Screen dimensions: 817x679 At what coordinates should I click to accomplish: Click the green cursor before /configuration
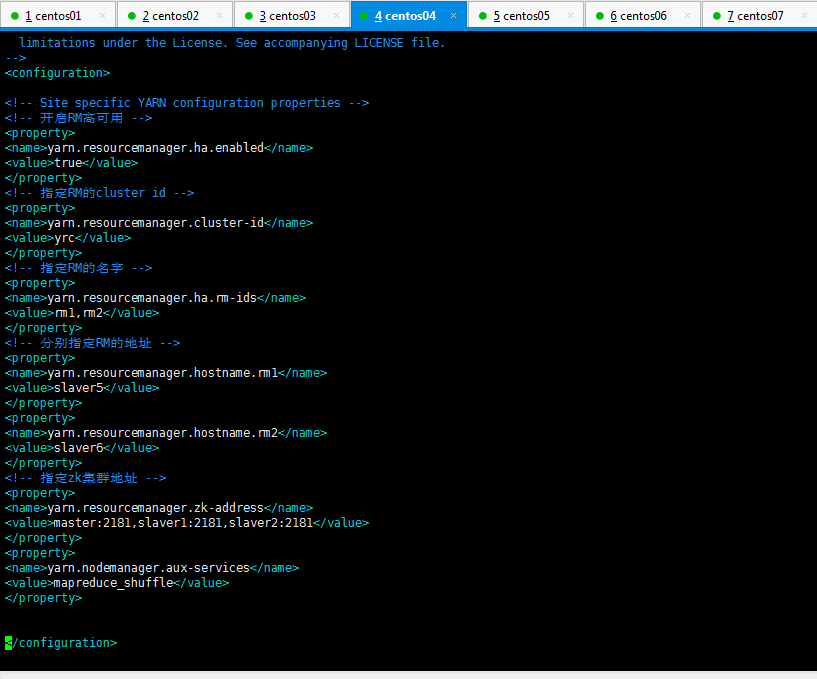coord(8,643)
